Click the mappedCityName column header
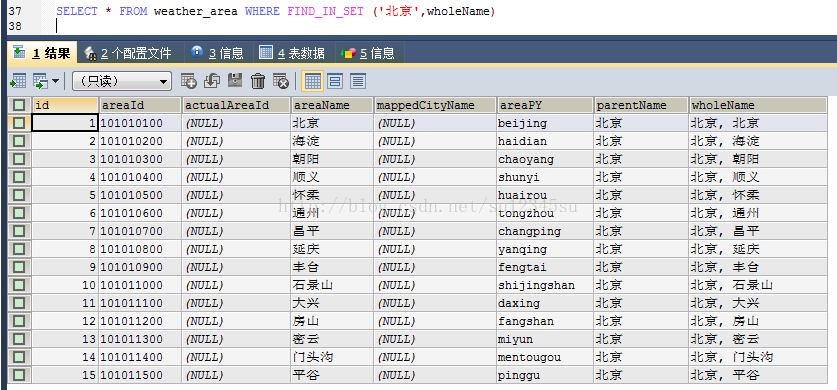This screenshot has height=390, width=837. click(x=435, y=105)
